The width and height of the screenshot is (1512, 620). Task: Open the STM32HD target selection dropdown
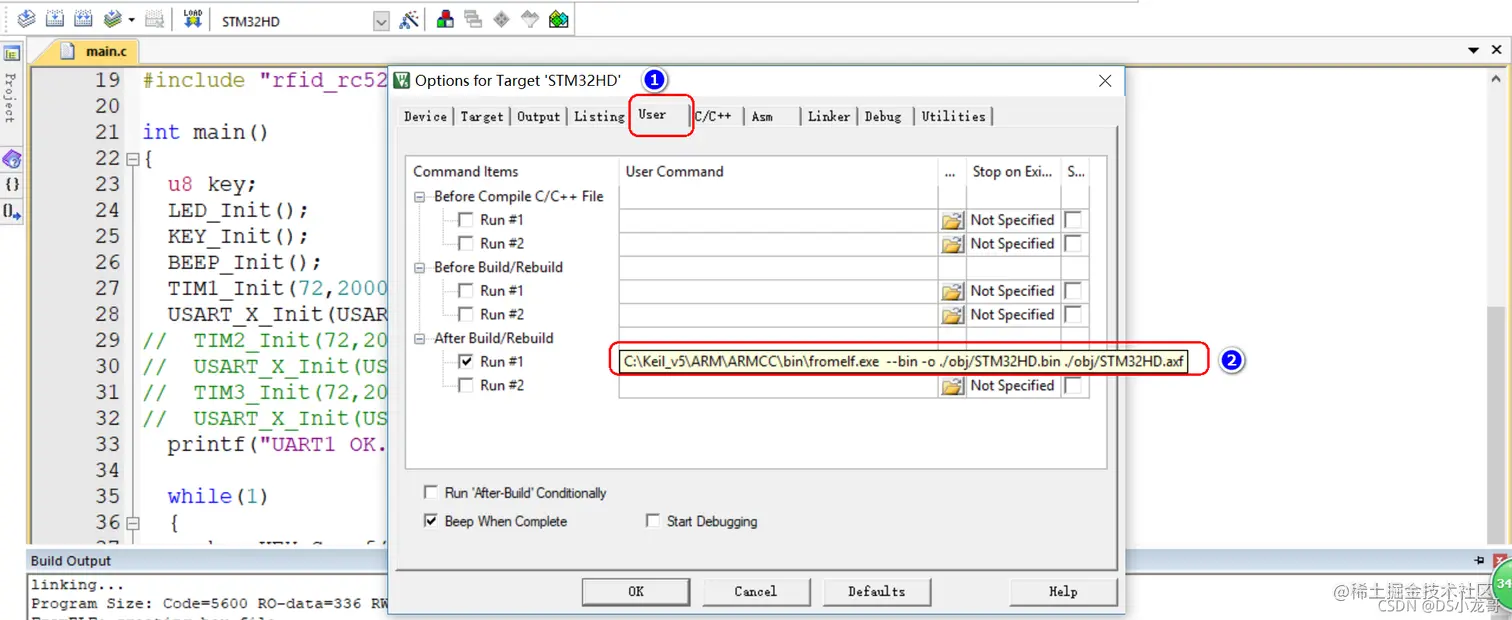click(x=381, y=21)
